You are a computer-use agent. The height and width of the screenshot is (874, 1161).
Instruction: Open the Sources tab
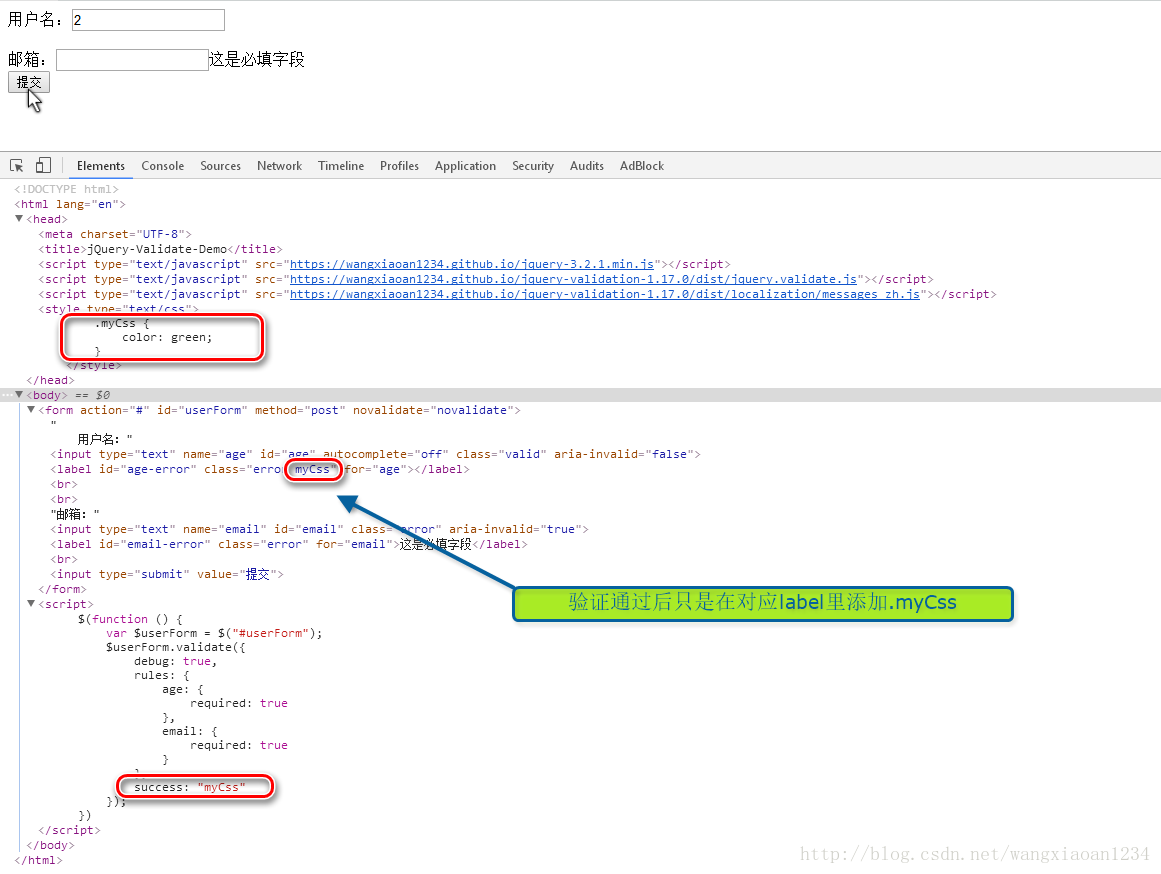click(x=221, y=166)
